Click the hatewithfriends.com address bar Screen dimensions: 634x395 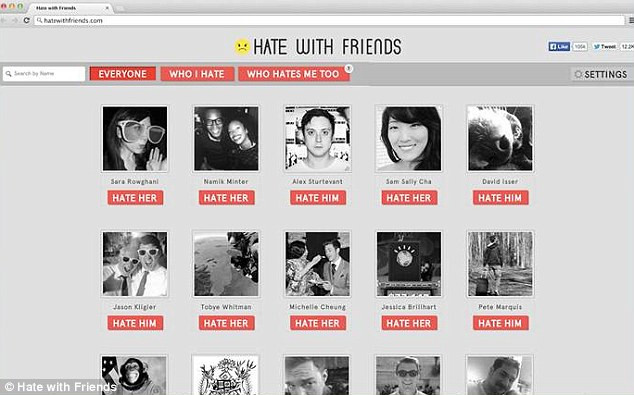[330, 20]
